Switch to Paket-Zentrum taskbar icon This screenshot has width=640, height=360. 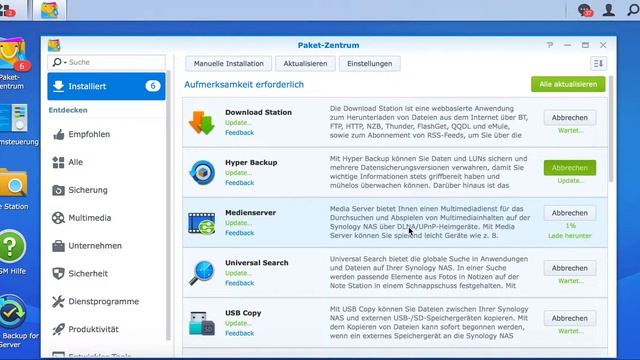click(x=49, y=10)
